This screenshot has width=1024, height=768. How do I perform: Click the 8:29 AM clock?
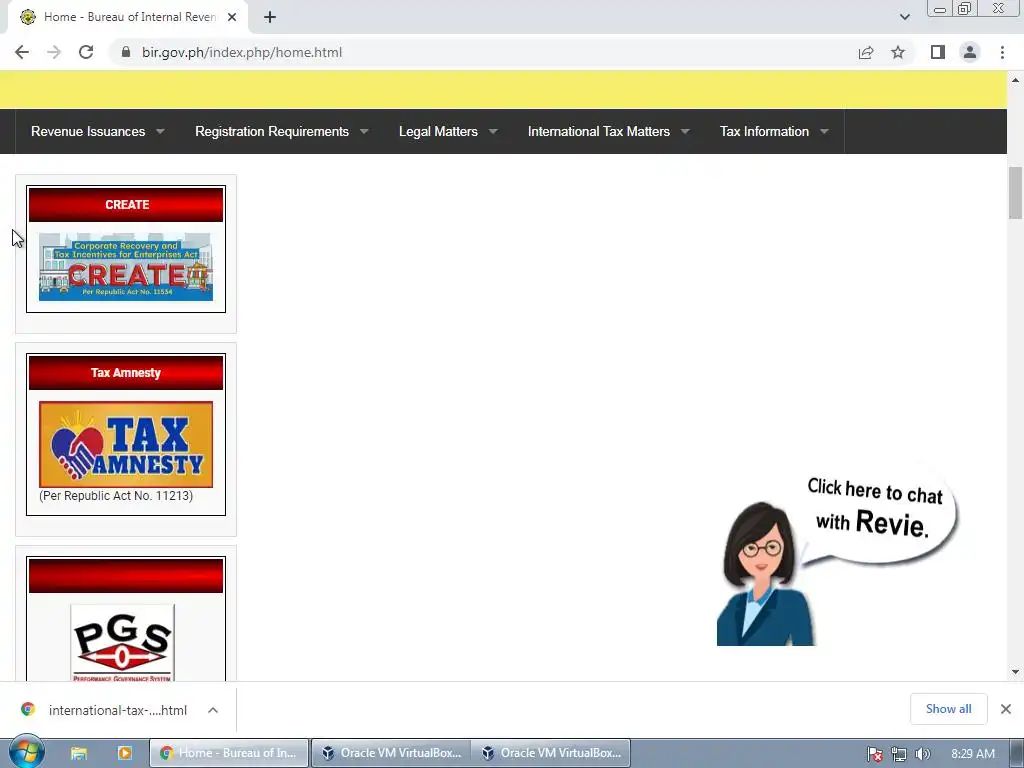click(x=973, y=754)
